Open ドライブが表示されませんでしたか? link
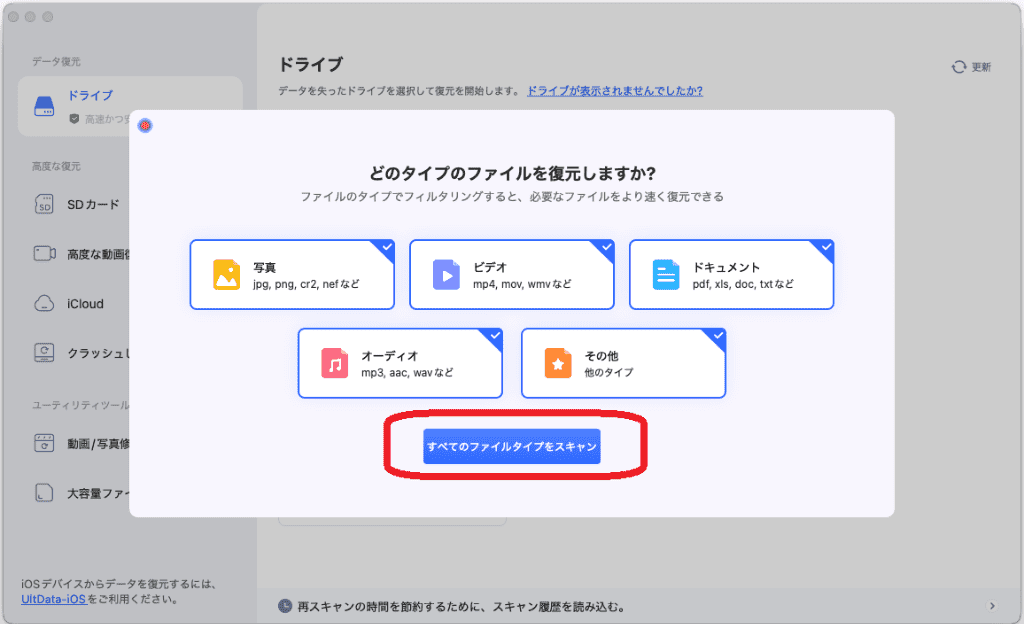Viewport: 1024px width, 624px height. 615,91
